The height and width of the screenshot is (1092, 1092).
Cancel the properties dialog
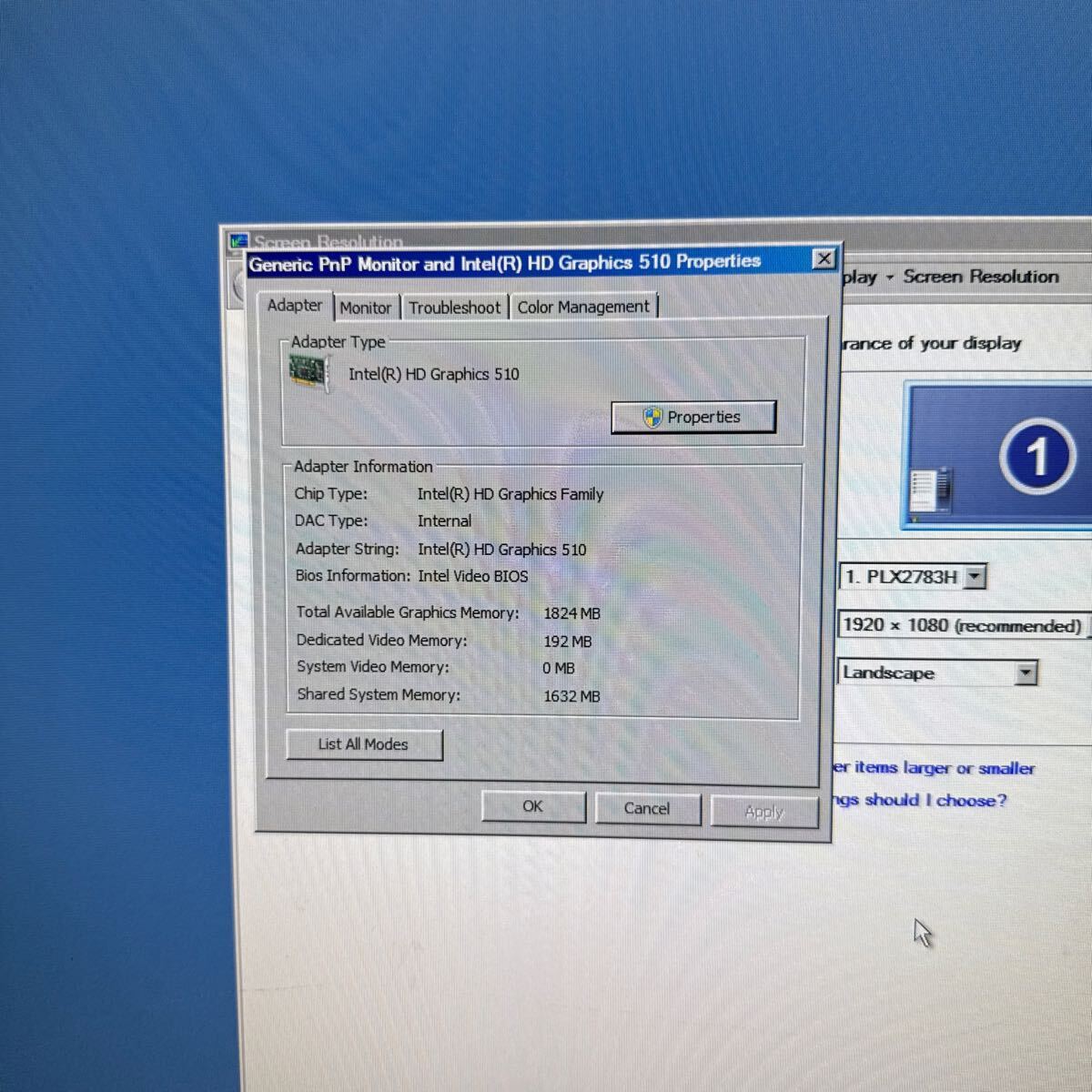[647, 808]
